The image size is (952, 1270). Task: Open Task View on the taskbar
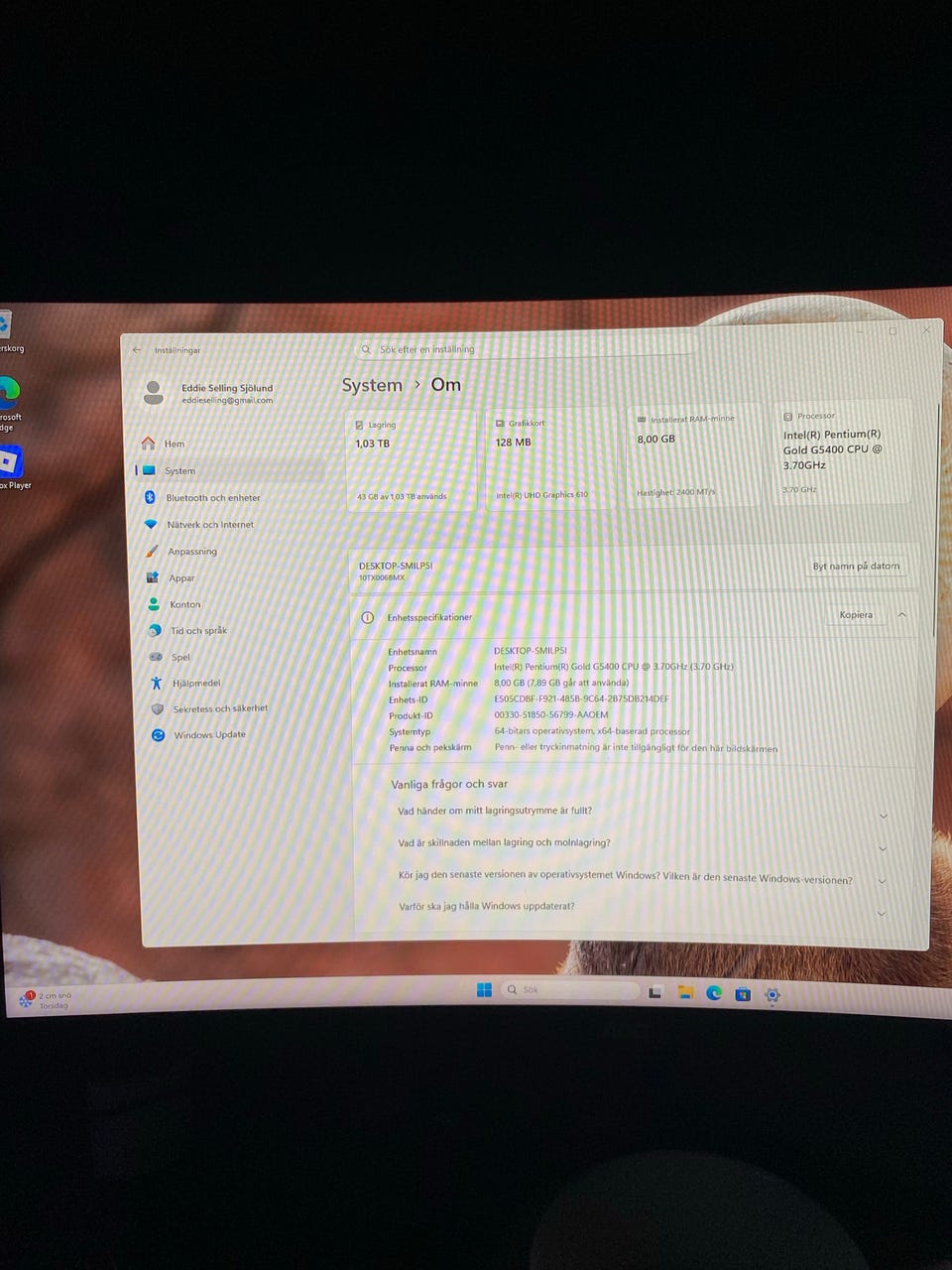coord(654,992)
